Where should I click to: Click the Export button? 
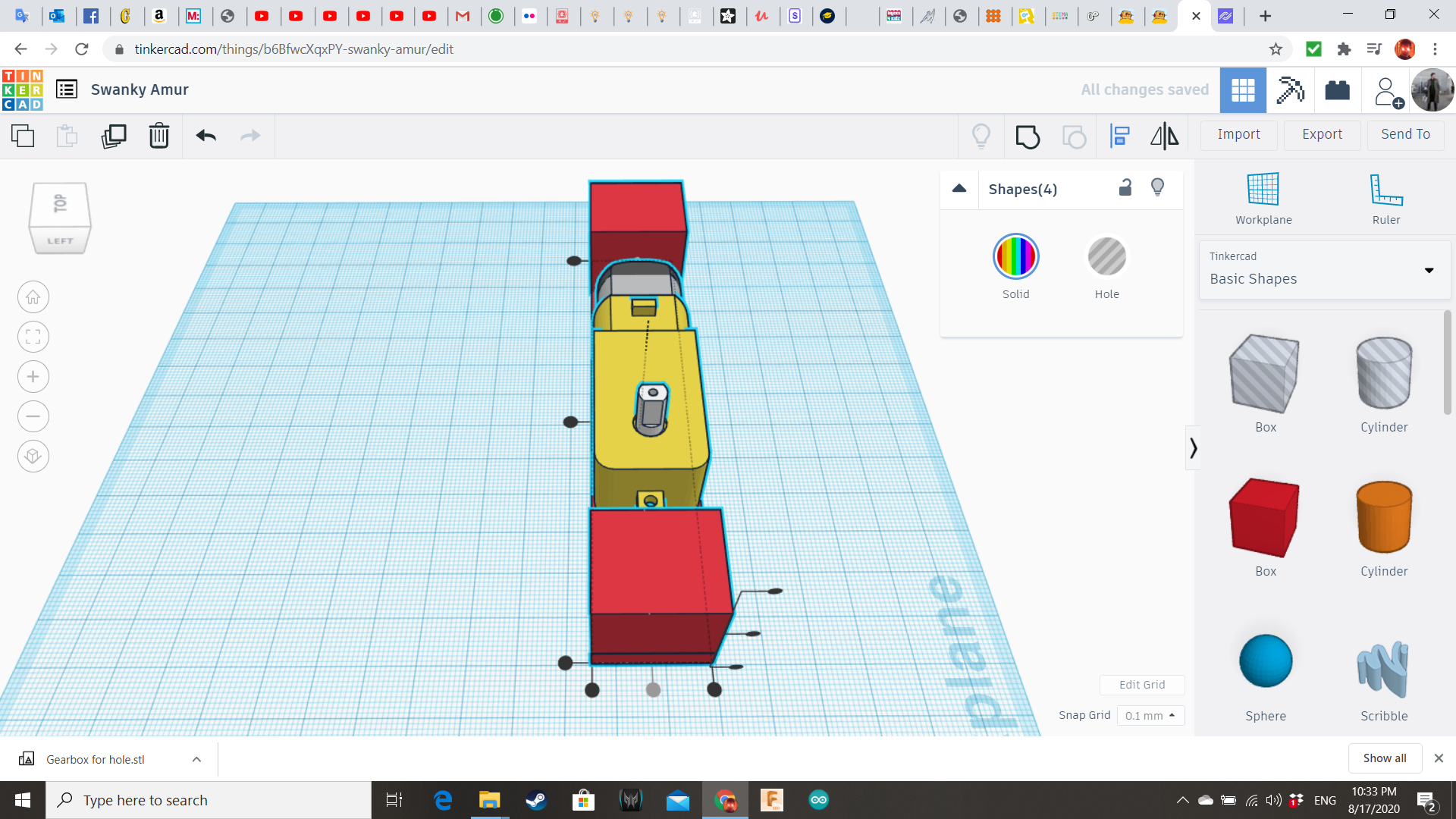tap(1321, 134)
